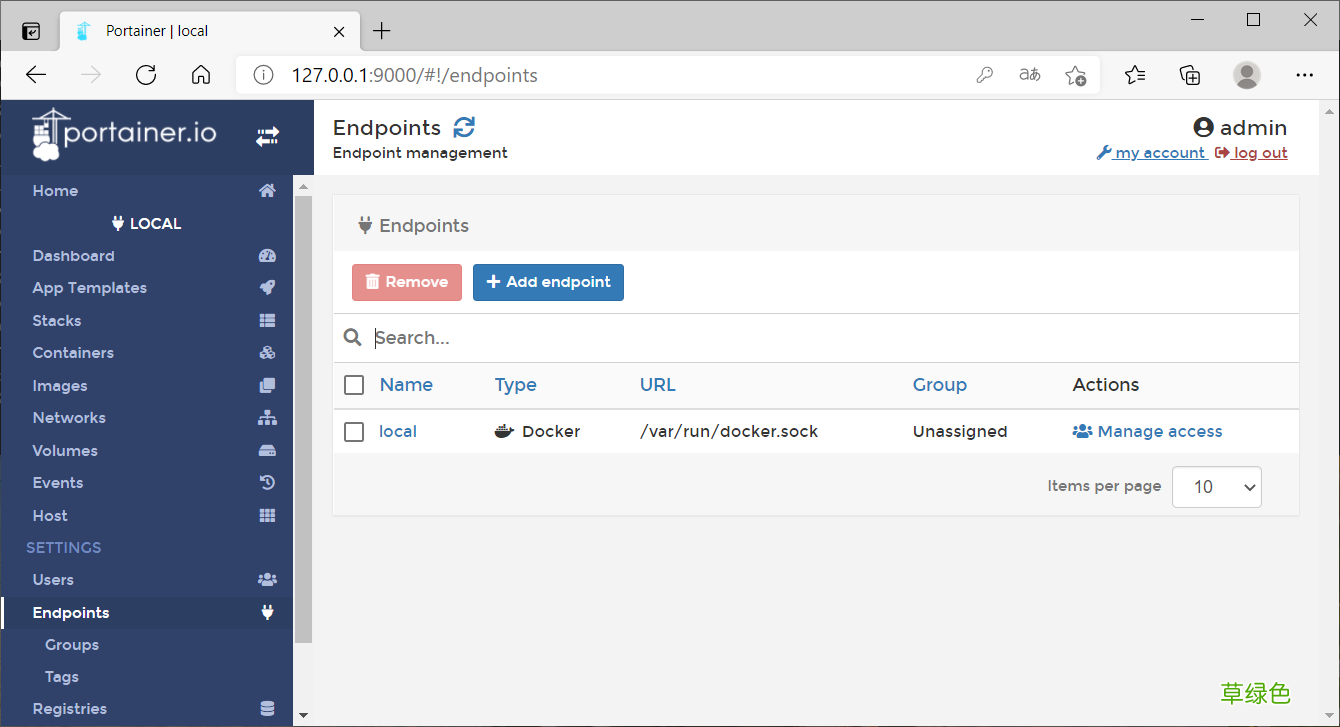
Task: Refresh the Endpoints list
Action: pyautogui.click(x=463, y=127)
